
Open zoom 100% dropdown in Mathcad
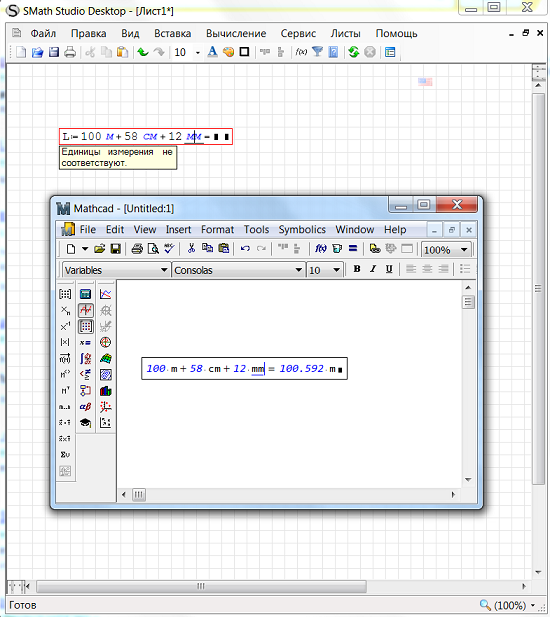coord(464,250)
